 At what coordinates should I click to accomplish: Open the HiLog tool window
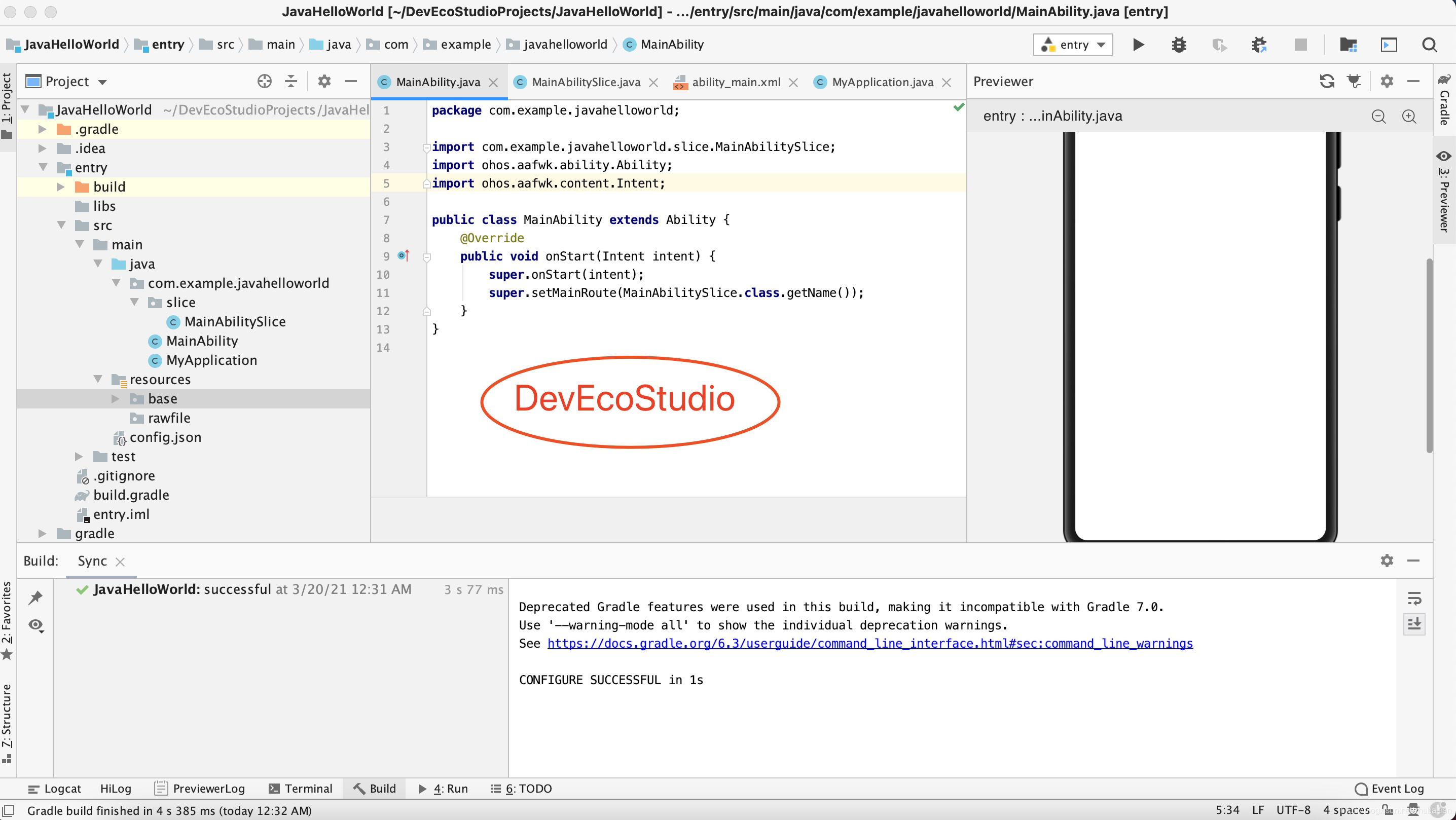(x=115, y=789)
